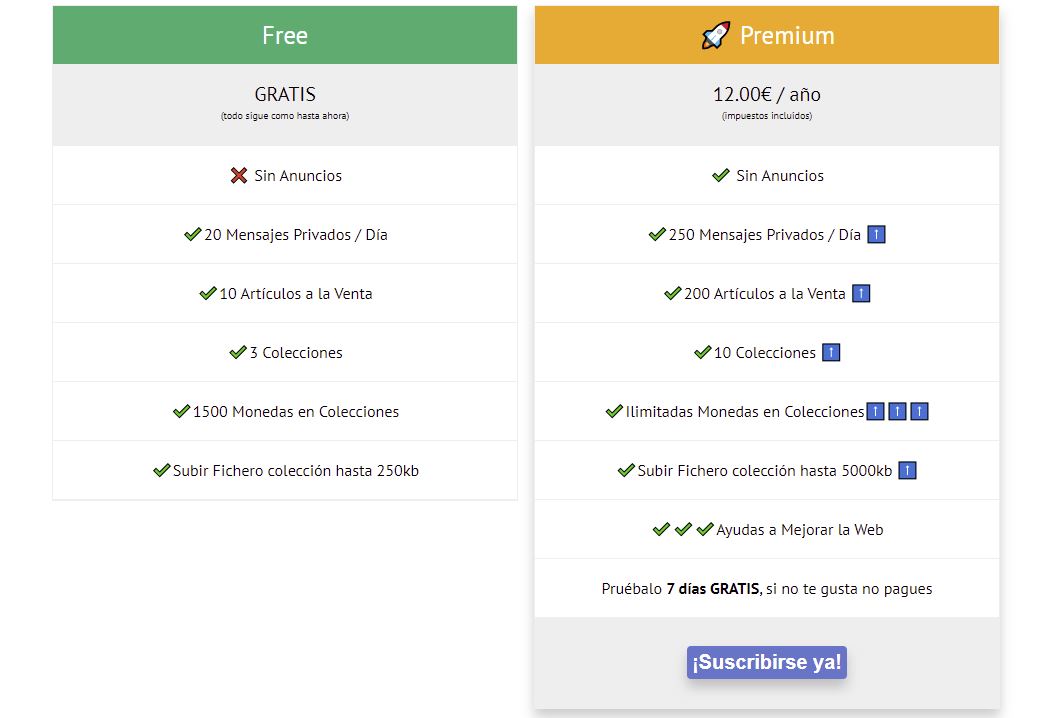Click the up-arrow icon after 5000kb

[907, 471]
